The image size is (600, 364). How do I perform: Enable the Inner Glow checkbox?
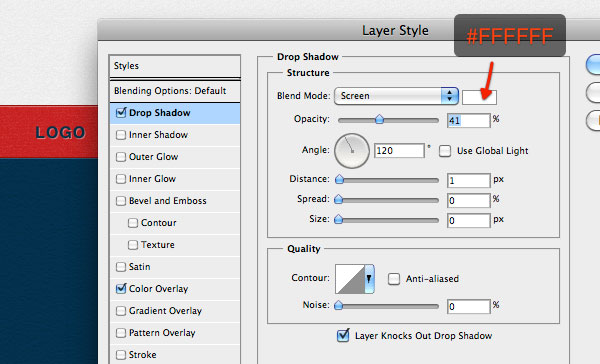click(121, 179)
